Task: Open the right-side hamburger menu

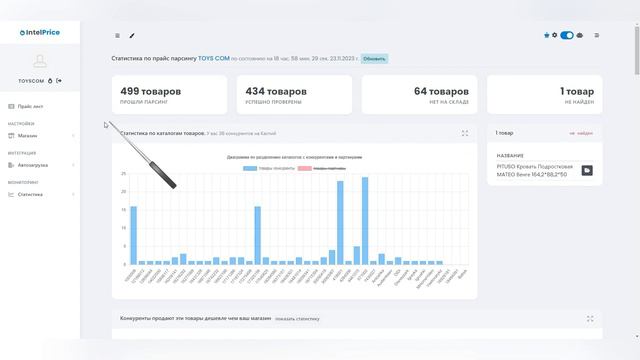Action: [x=597, y=36]
